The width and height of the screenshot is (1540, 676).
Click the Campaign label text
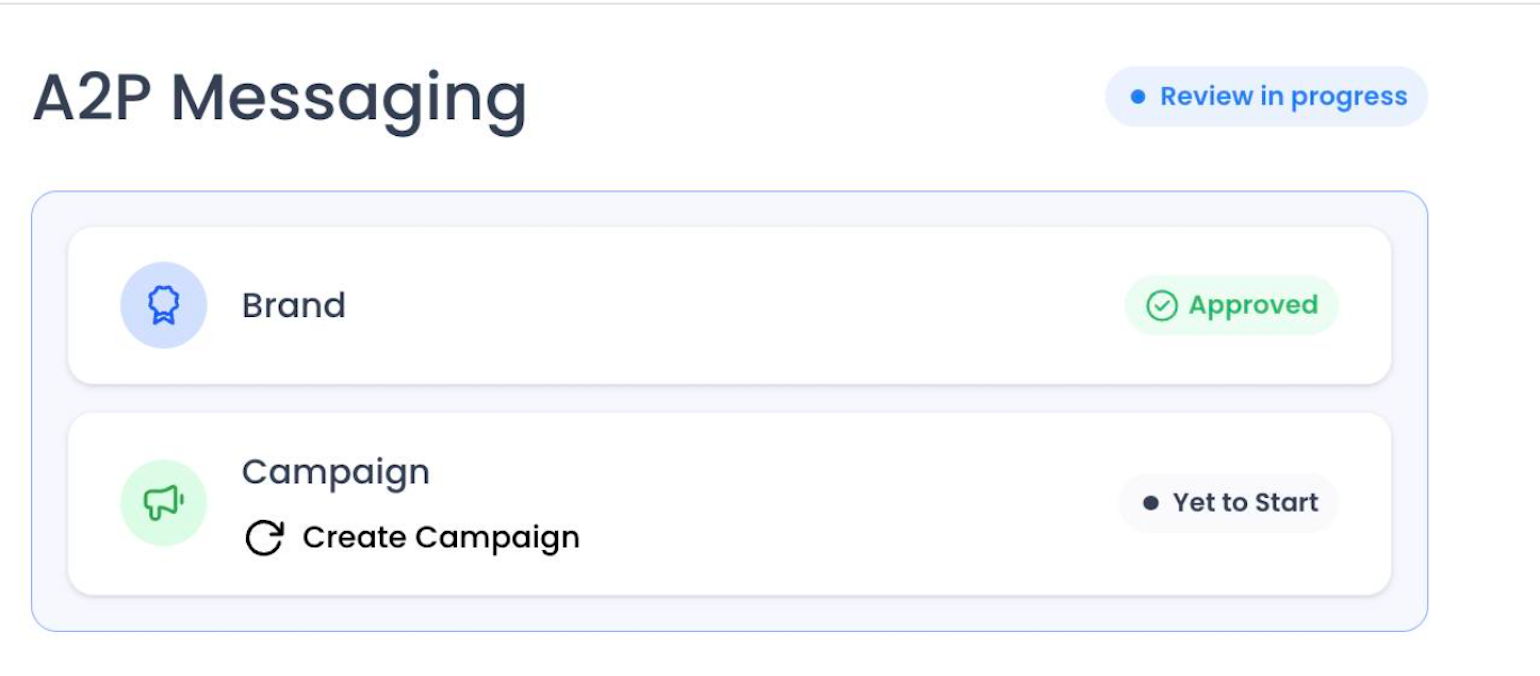pos(336,472)
